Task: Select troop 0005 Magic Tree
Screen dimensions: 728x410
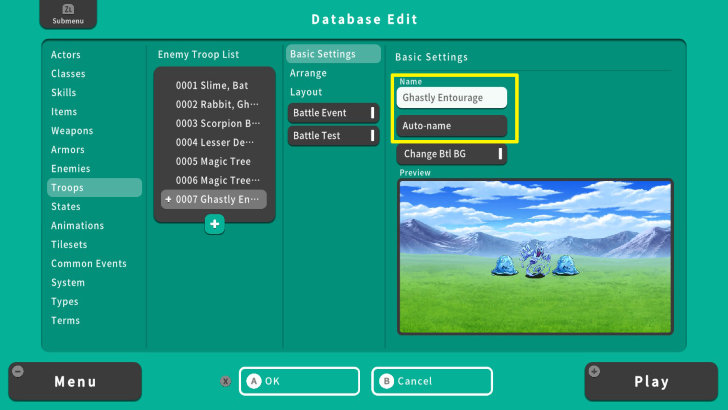Action: [x=214, y=161]
